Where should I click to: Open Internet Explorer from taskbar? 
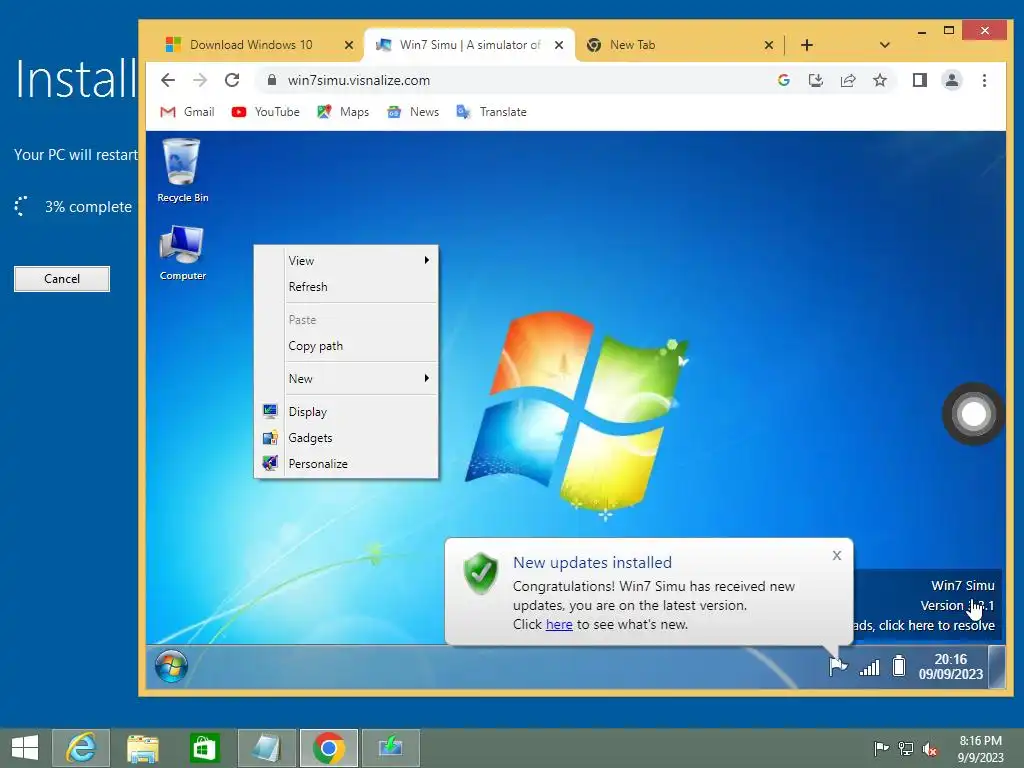click(81, 748)
